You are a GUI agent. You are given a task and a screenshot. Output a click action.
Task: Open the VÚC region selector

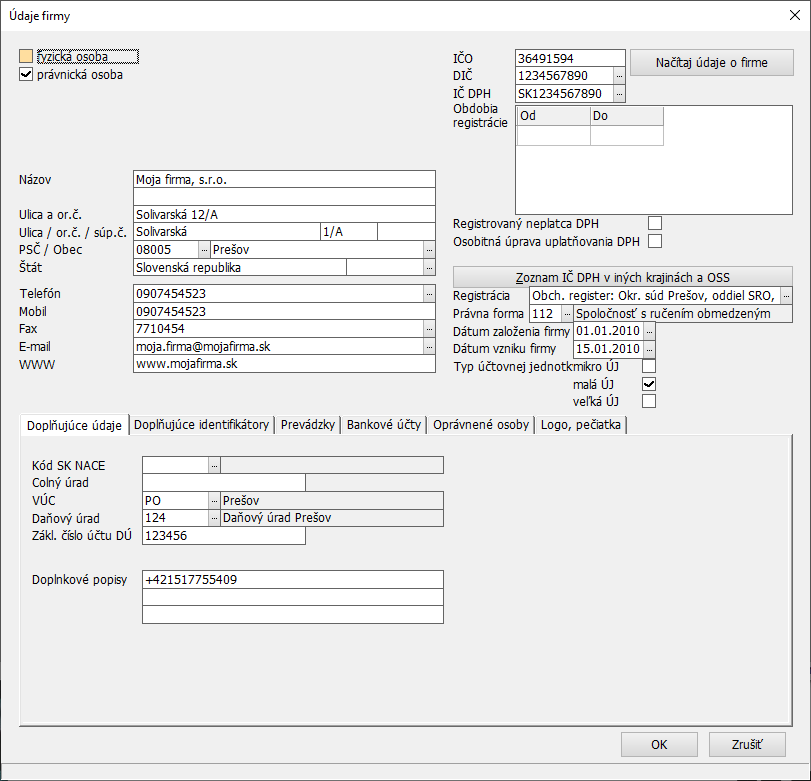214,500
